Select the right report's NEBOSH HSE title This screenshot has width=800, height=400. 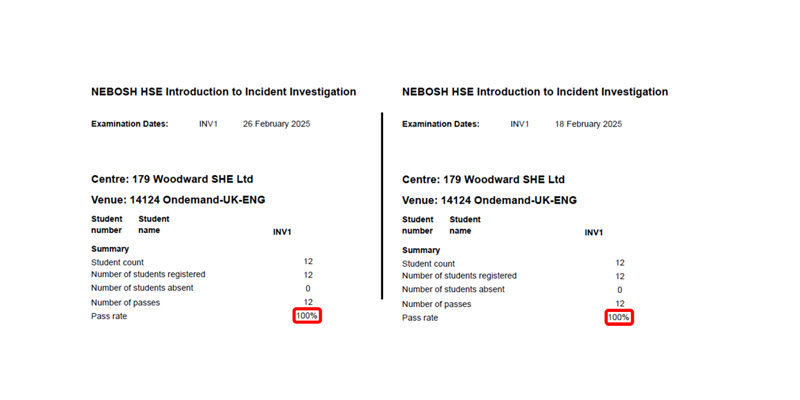(535, 92)
